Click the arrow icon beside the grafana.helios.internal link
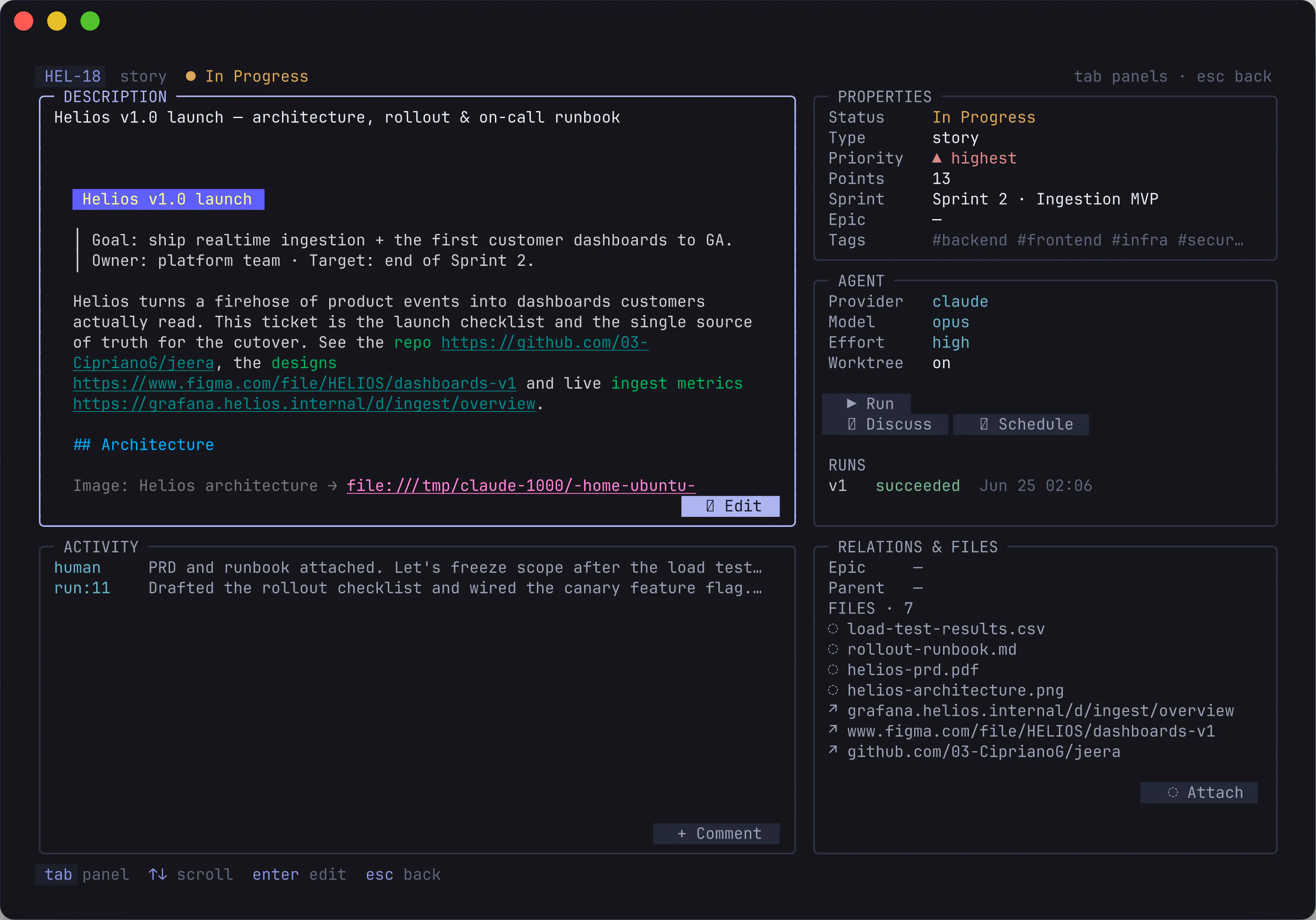 [x=833, y=710]
